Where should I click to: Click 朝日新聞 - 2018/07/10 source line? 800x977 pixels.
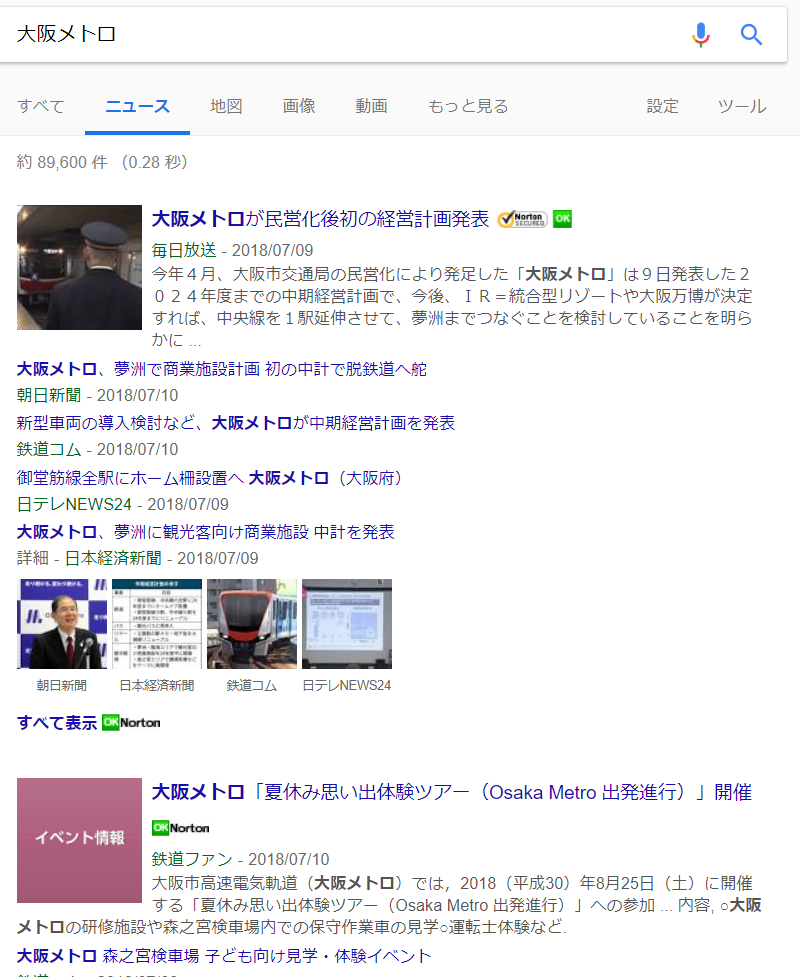click(97, 396)
